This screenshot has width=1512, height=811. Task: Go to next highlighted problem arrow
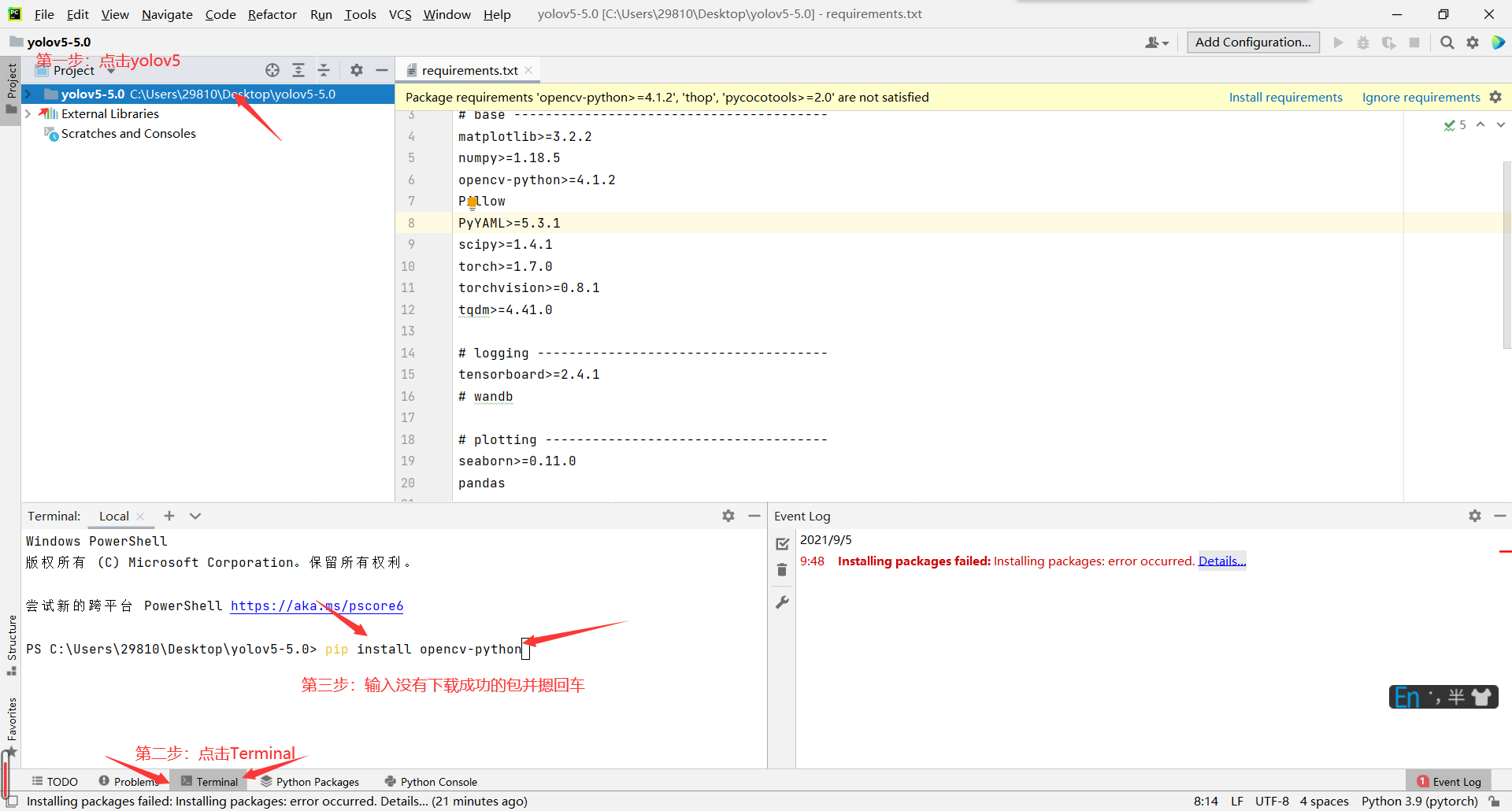coord(1501,124)
